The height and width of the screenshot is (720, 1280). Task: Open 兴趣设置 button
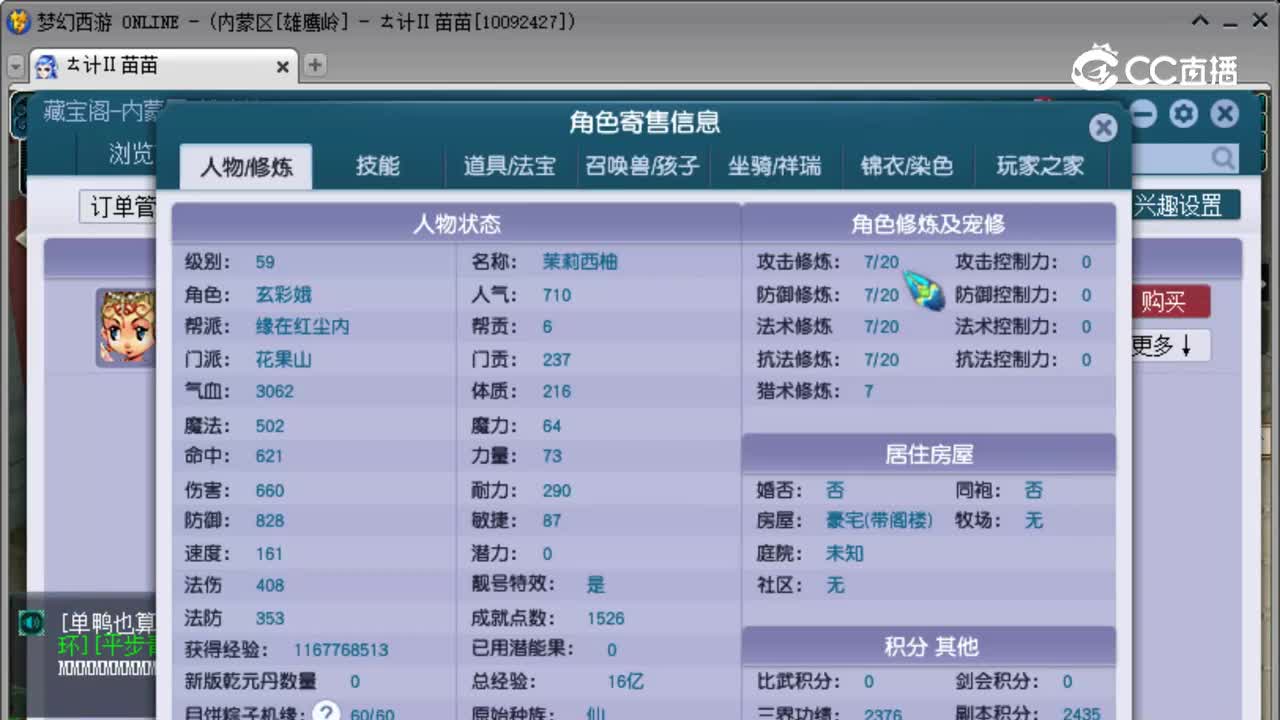1180,205
